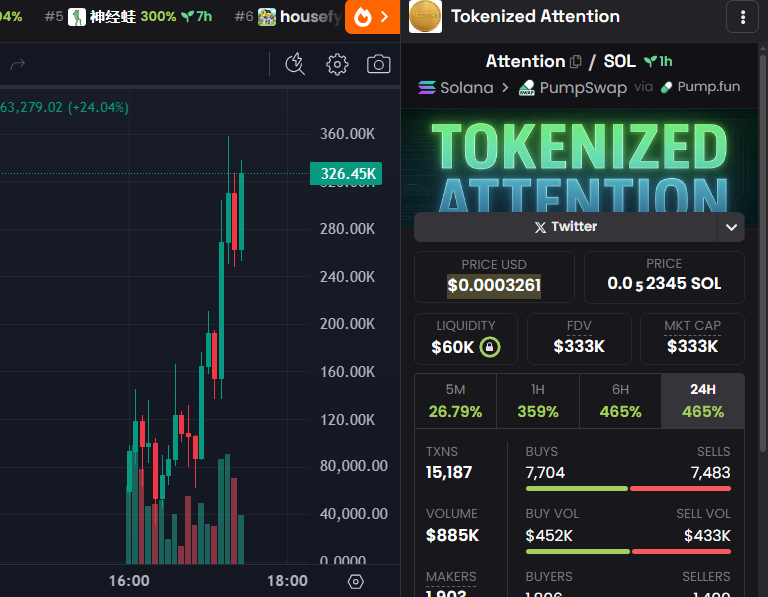Click the PumpSwap DEX link
This screenshot has height=597, width=768.
(x=573, y=88)
